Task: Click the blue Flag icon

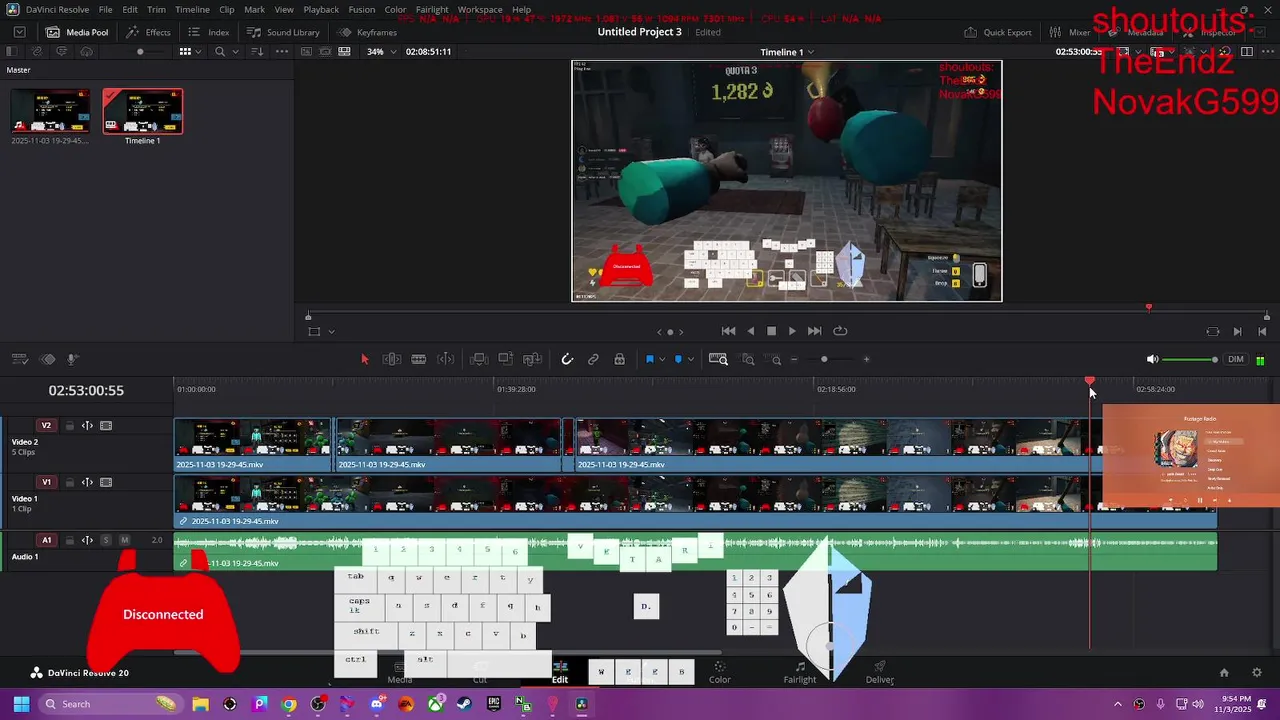Action: pyautogui.click(x=649, y=359)
